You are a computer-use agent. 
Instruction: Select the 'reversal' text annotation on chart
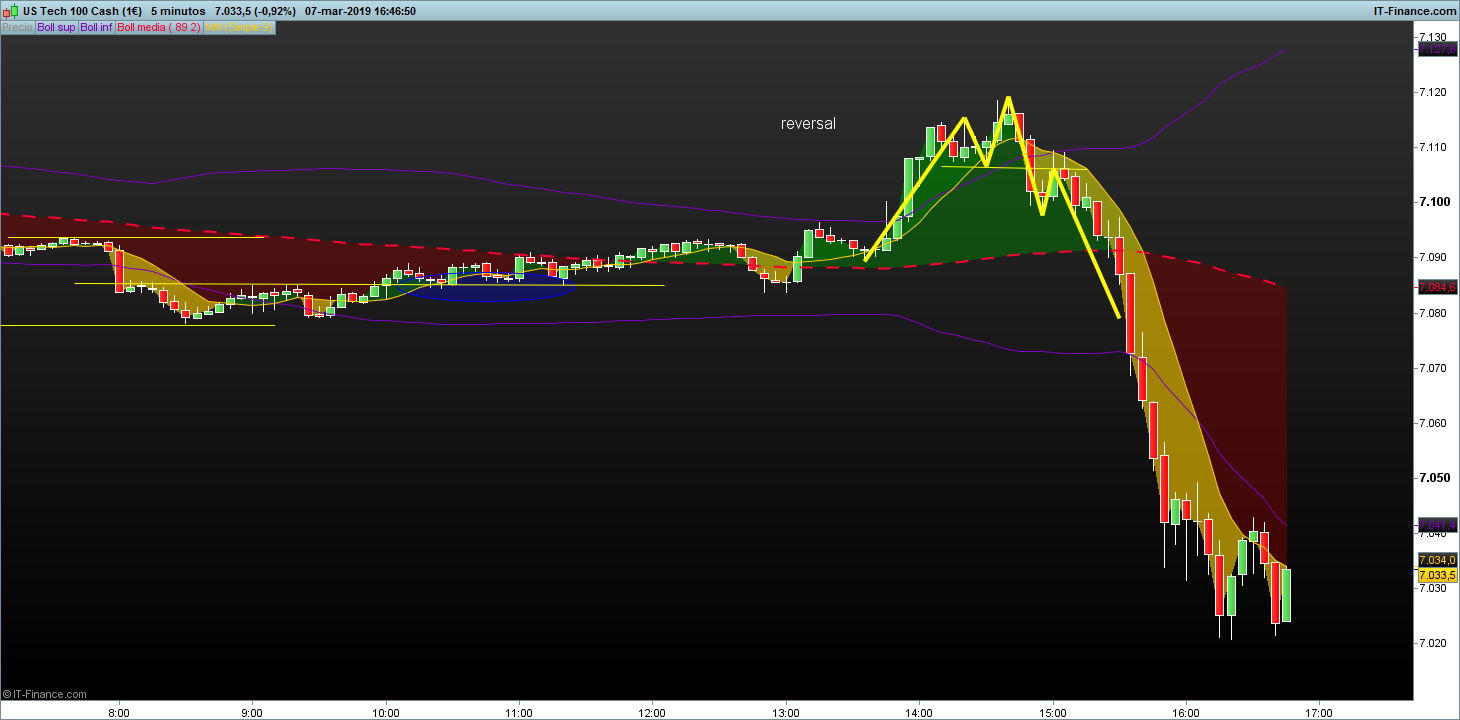pyautogui.click(x=808, y=124)
